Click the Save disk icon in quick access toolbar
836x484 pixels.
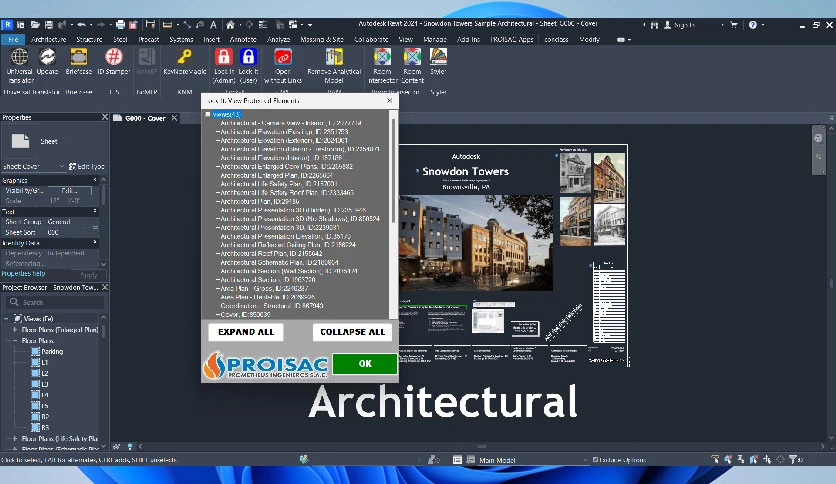point(49,25)
